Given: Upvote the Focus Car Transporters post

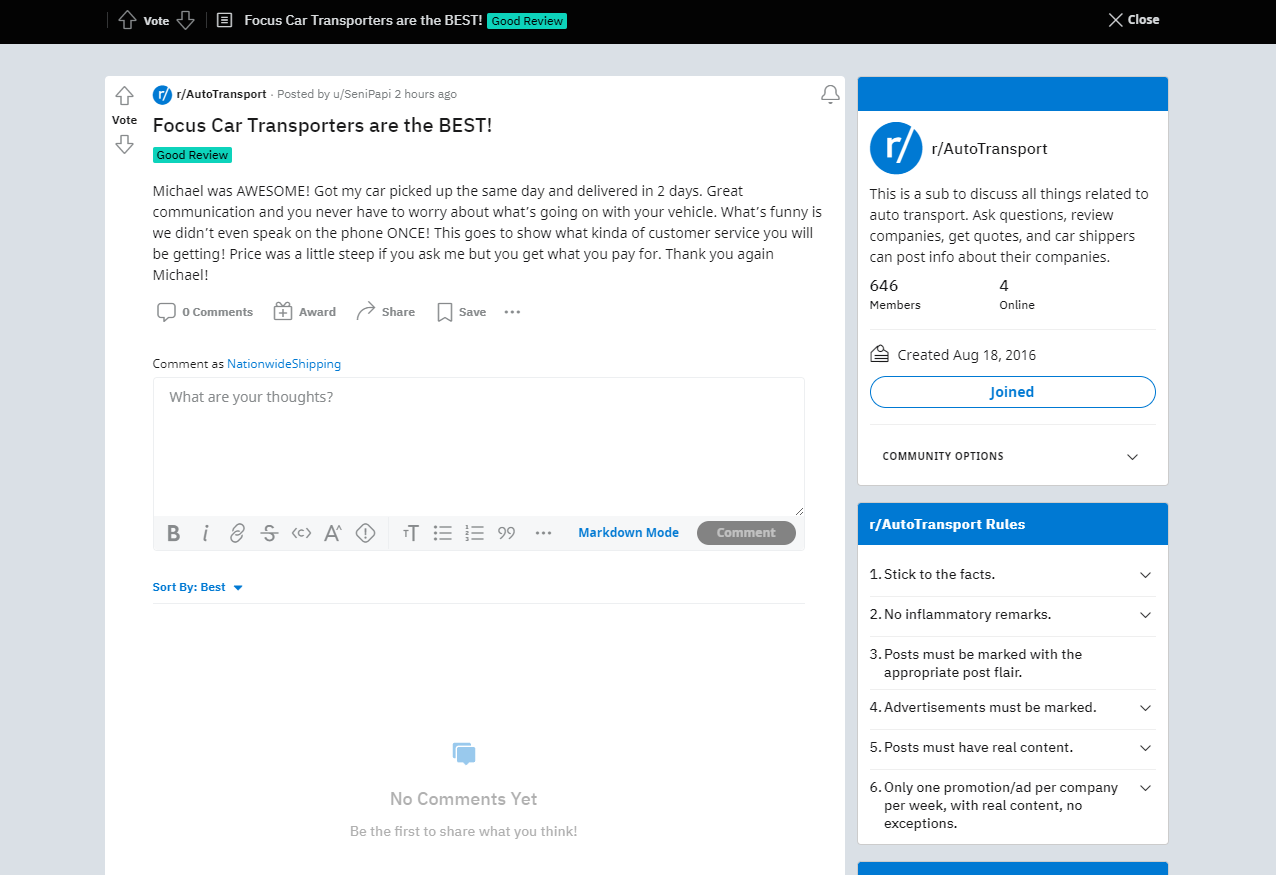Looking at the screenshot, I should click(124, 96).
